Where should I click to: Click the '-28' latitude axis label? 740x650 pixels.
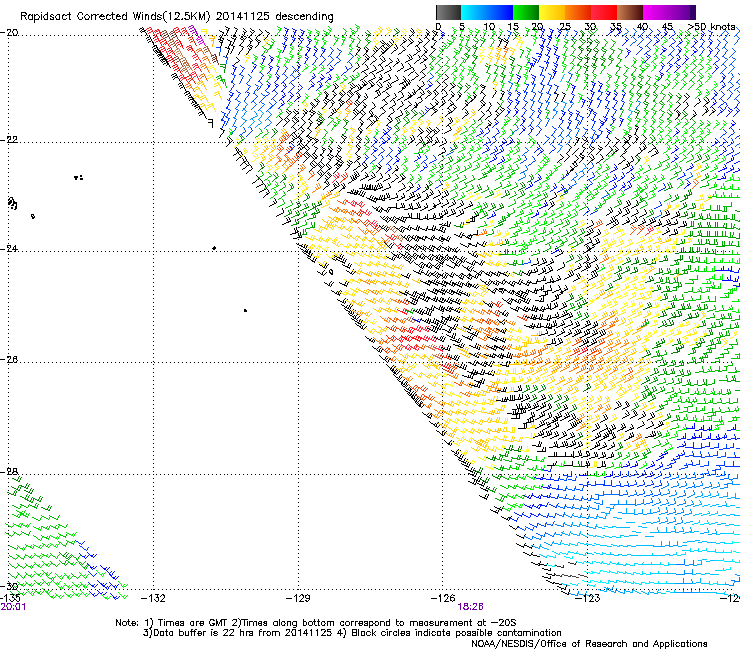[x=9, y=472]
